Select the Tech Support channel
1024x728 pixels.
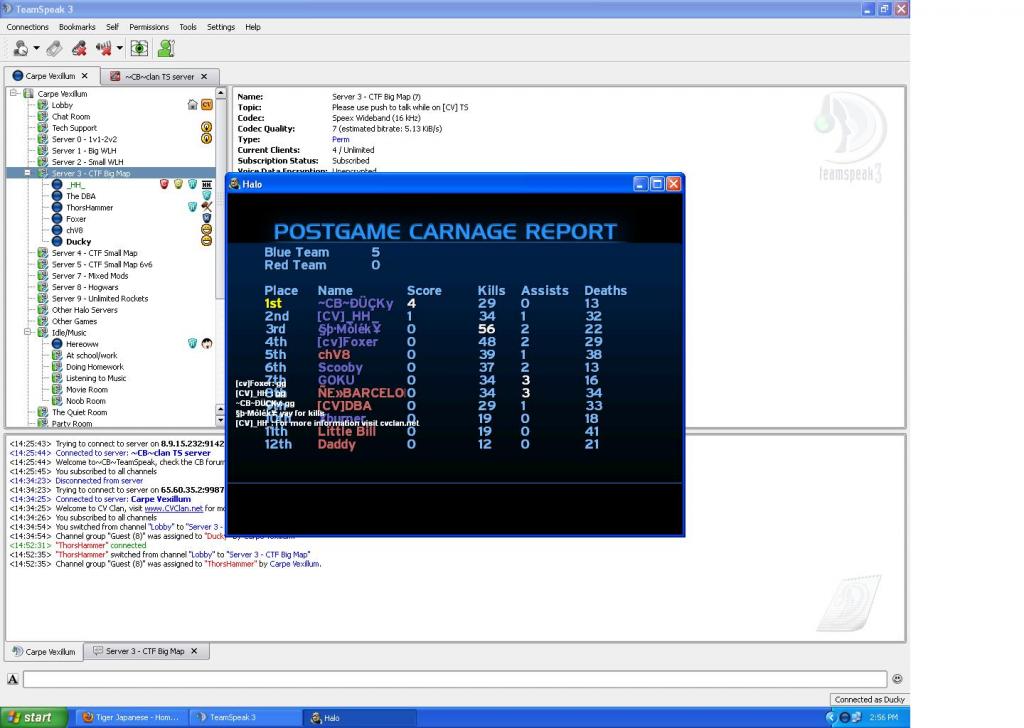coord(74,128)
